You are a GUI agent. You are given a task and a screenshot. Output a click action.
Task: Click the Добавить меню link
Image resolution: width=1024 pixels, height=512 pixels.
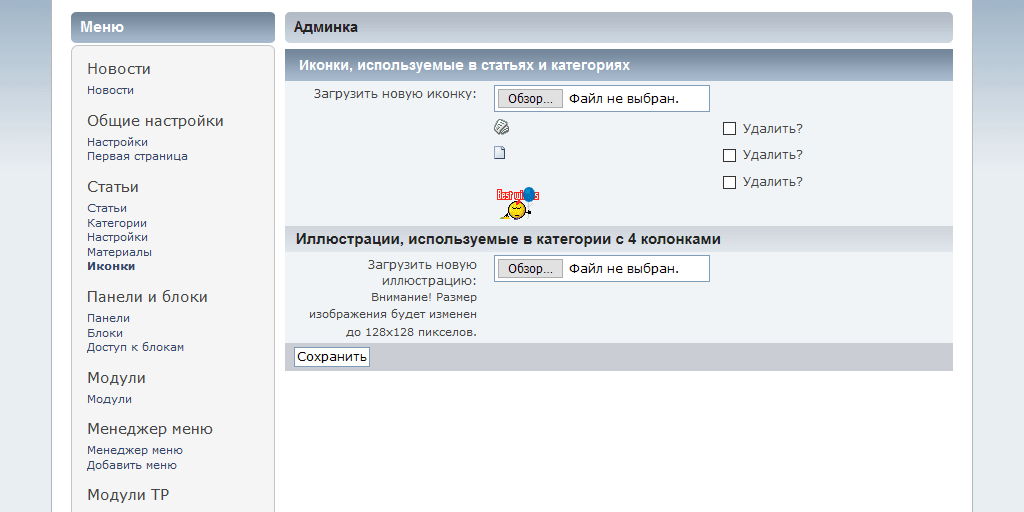(132, 465)
